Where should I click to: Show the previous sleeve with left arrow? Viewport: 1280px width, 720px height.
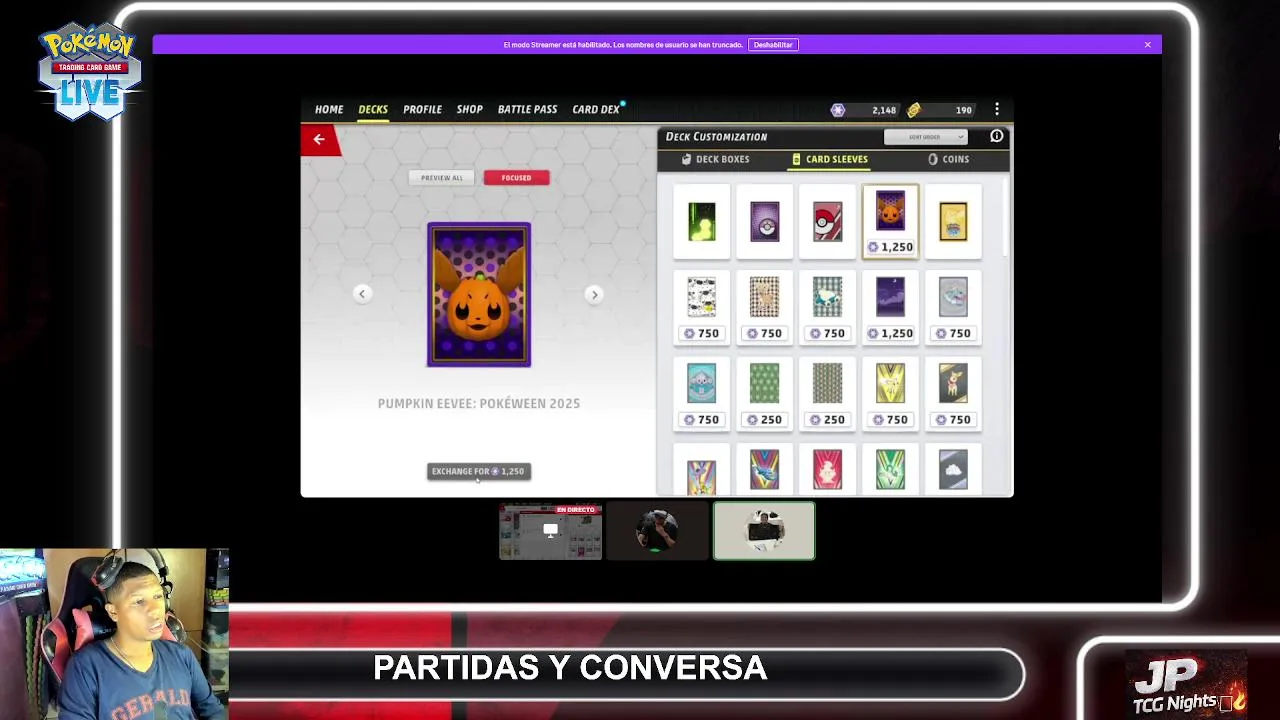tap(362, 294)
